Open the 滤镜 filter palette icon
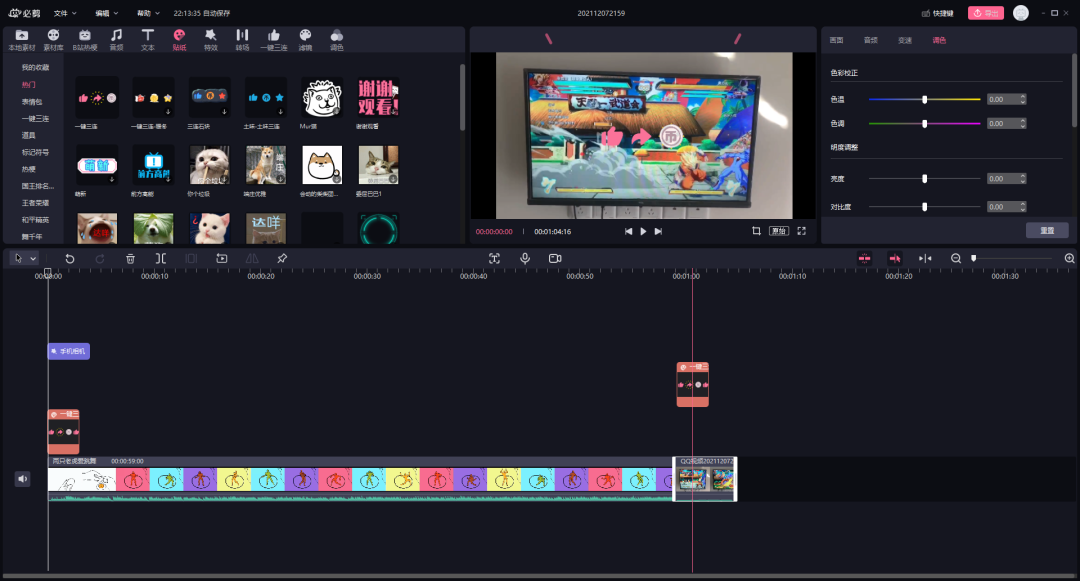The width and height of the screenshot is (1080, 581). tap(305, 39)
